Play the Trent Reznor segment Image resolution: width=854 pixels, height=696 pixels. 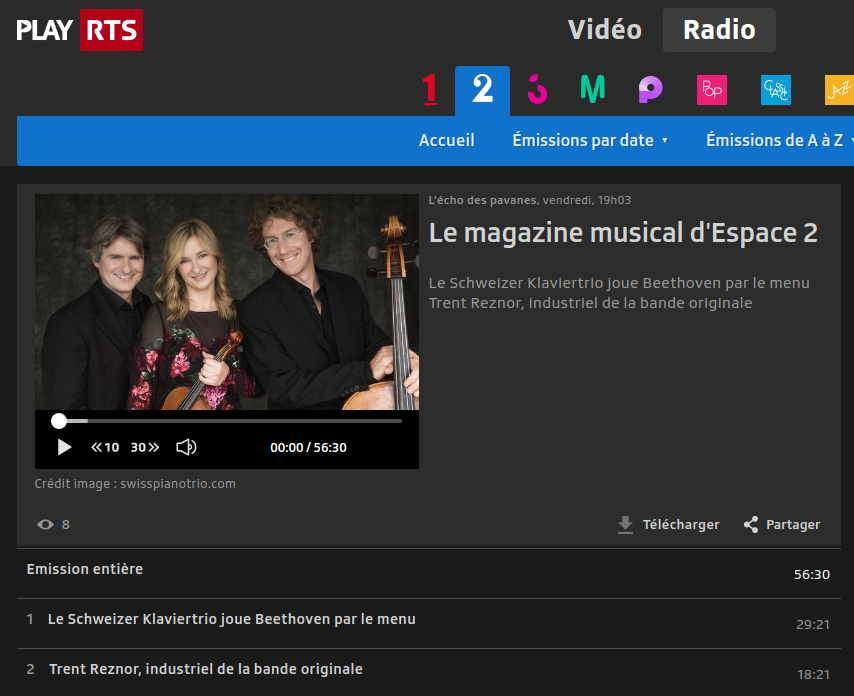tap(205, 669)
